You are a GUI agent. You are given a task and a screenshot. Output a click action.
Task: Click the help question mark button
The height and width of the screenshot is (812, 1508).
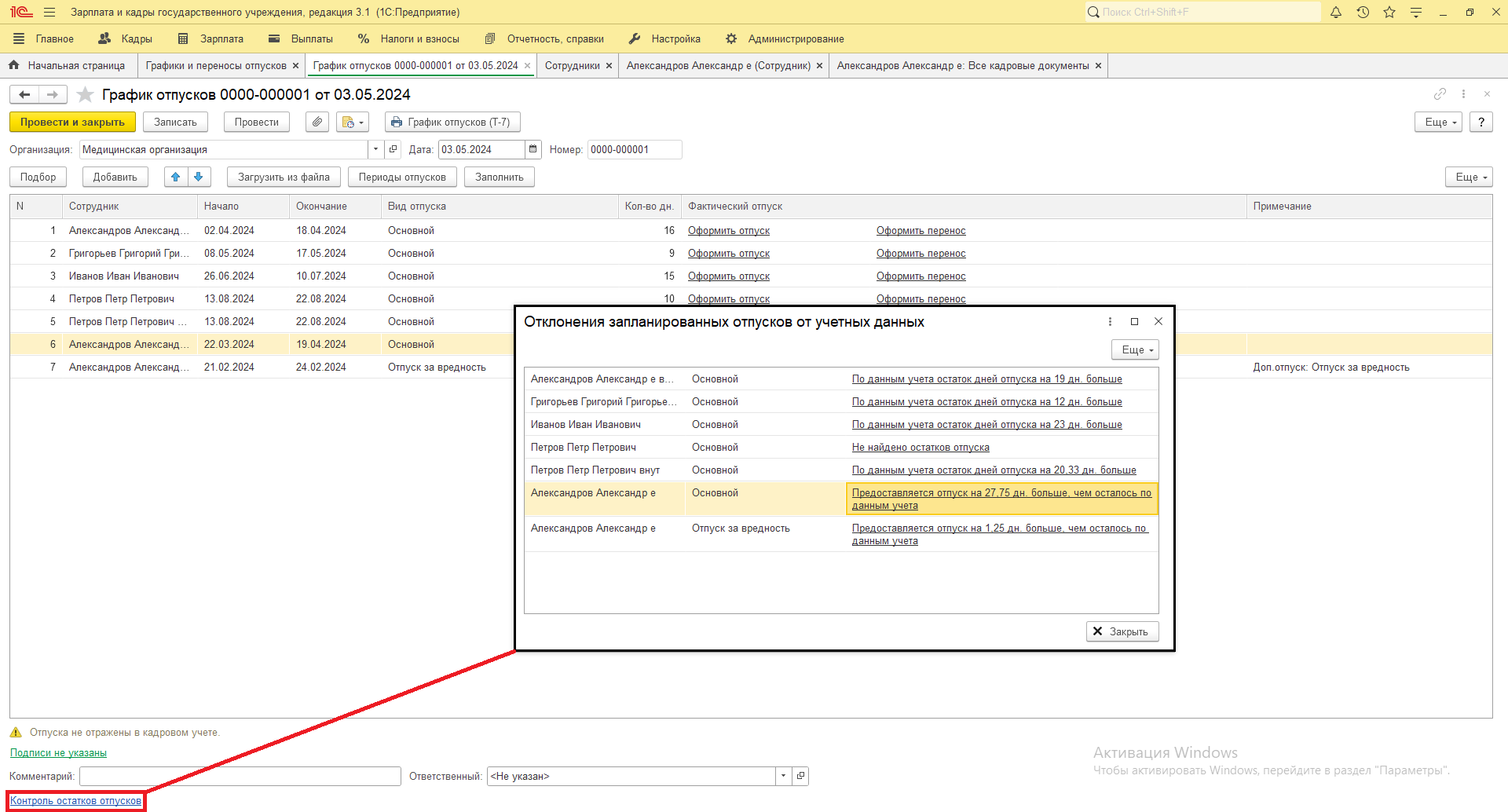tap(1481, 123)
